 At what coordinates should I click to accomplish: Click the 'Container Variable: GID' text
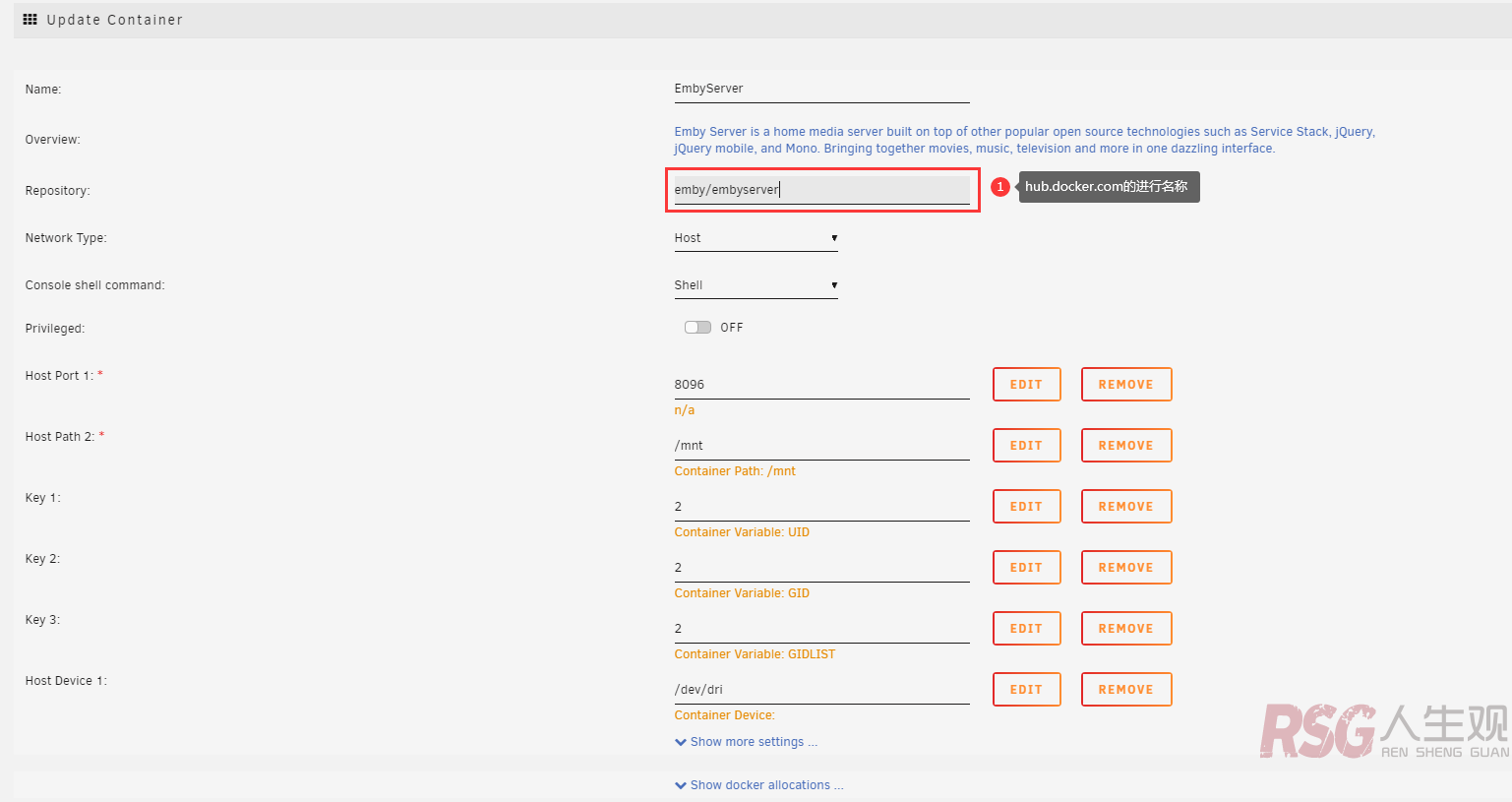(x=742, y=593)
